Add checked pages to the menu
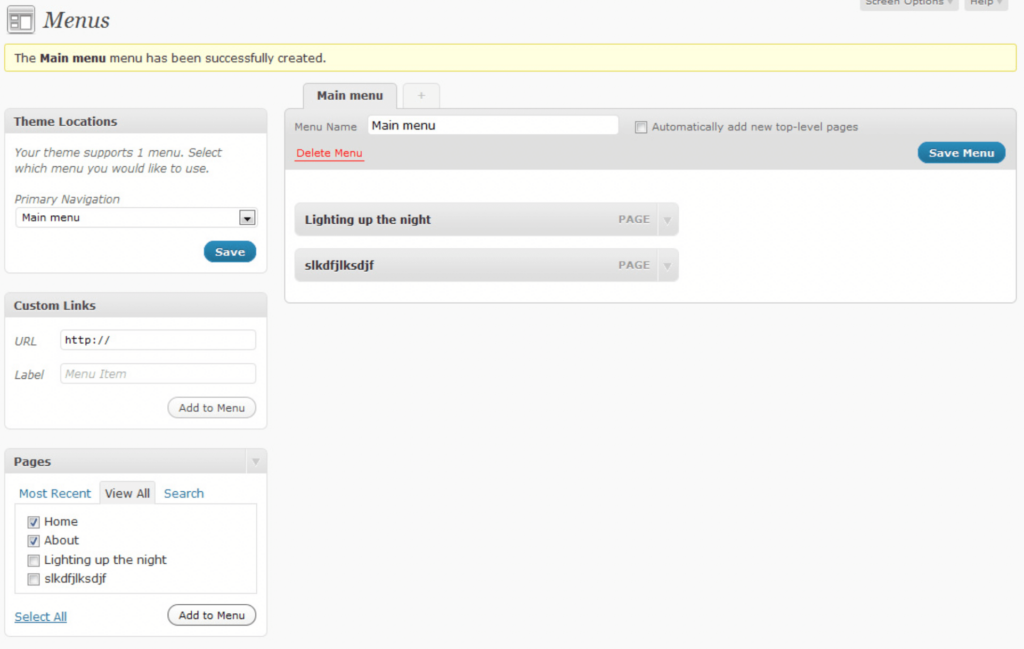 [x=211, y=614]
